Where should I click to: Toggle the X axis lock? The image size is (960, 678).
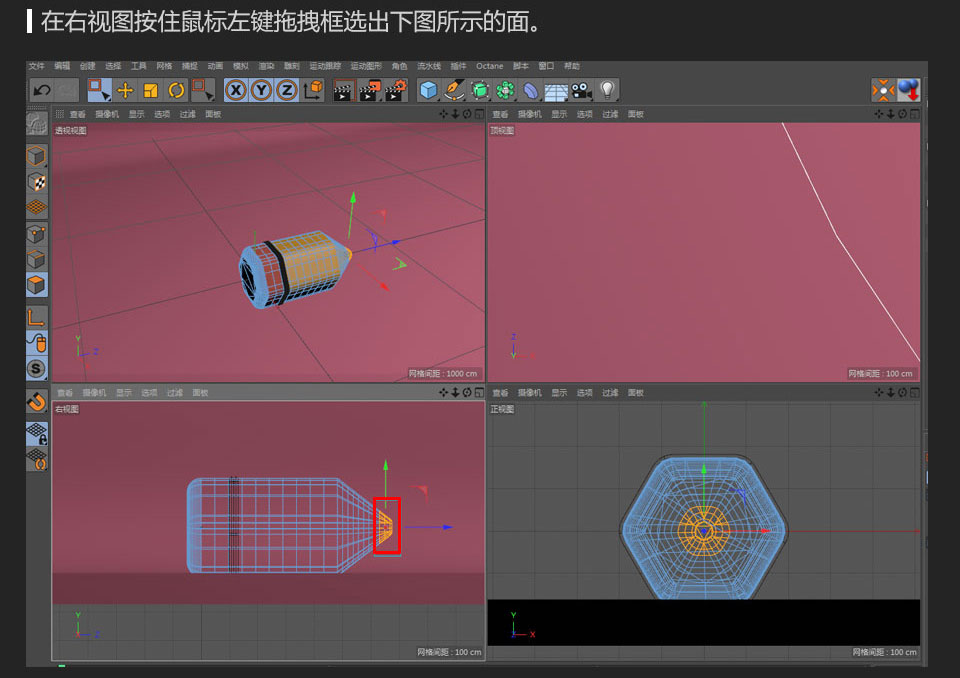(235, 90)
